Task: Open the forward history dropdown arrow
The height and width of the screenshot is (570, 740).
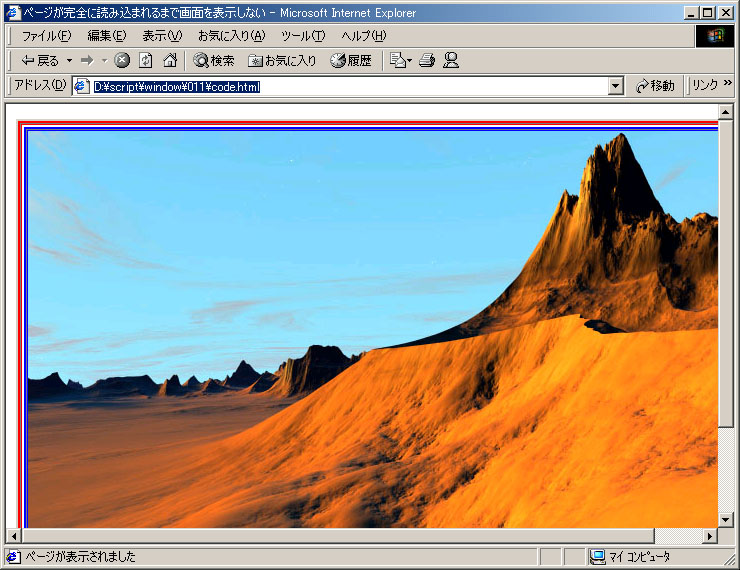Action: (104, 60)
